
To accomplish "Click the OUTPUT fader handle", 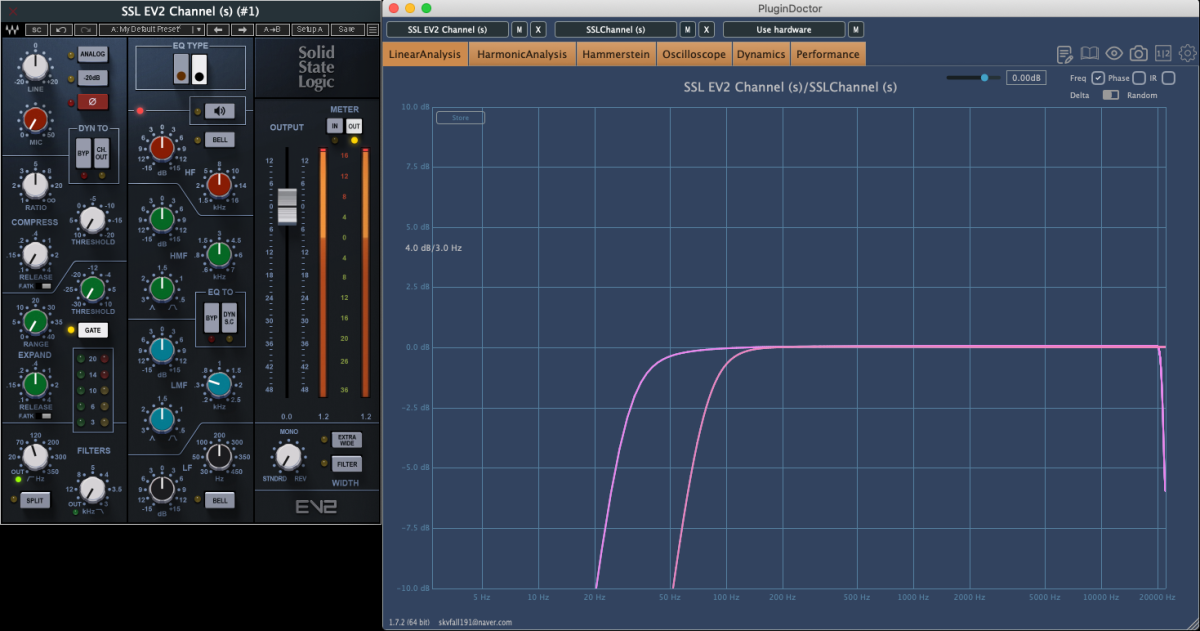I will pos(287,205).
